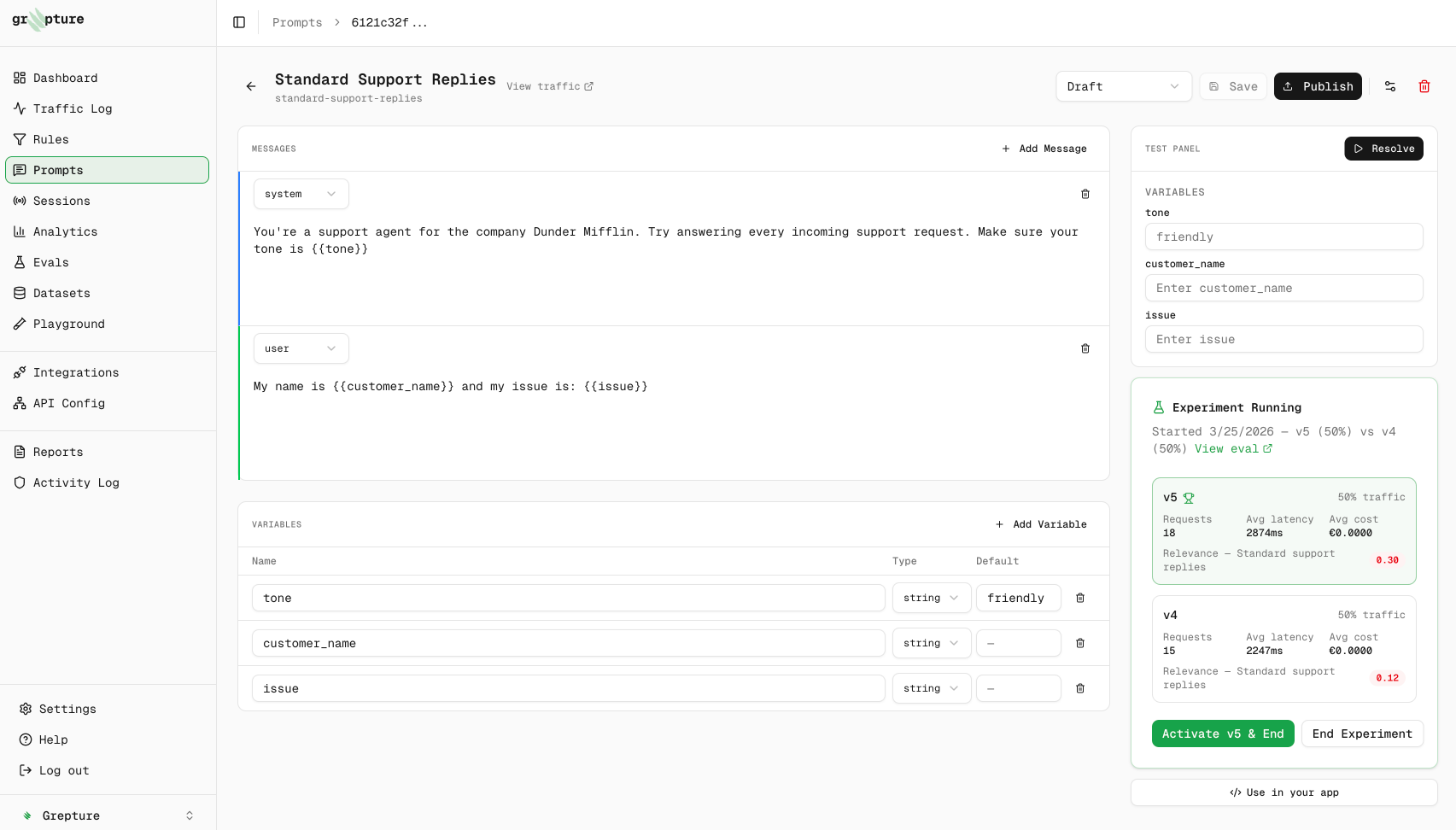Viewport: 1456px width, 830px height.
Task: Click the v5 trophy icon
Action: pos(1189,498)
